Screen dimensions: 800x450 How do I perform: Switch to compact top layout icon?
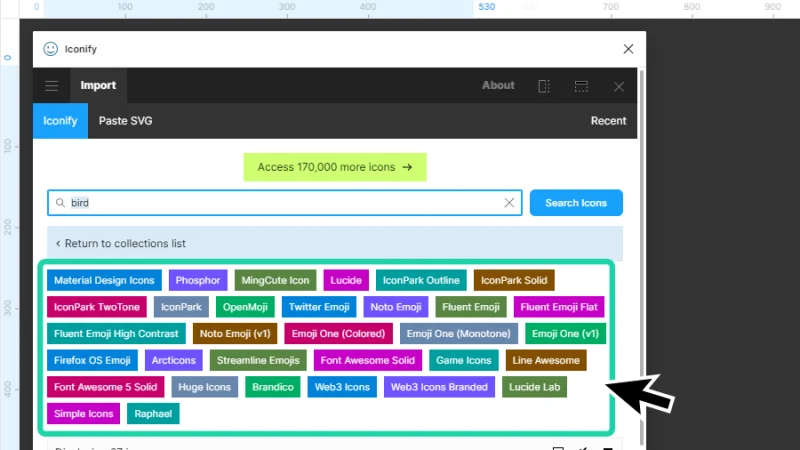tap(581, 86)
